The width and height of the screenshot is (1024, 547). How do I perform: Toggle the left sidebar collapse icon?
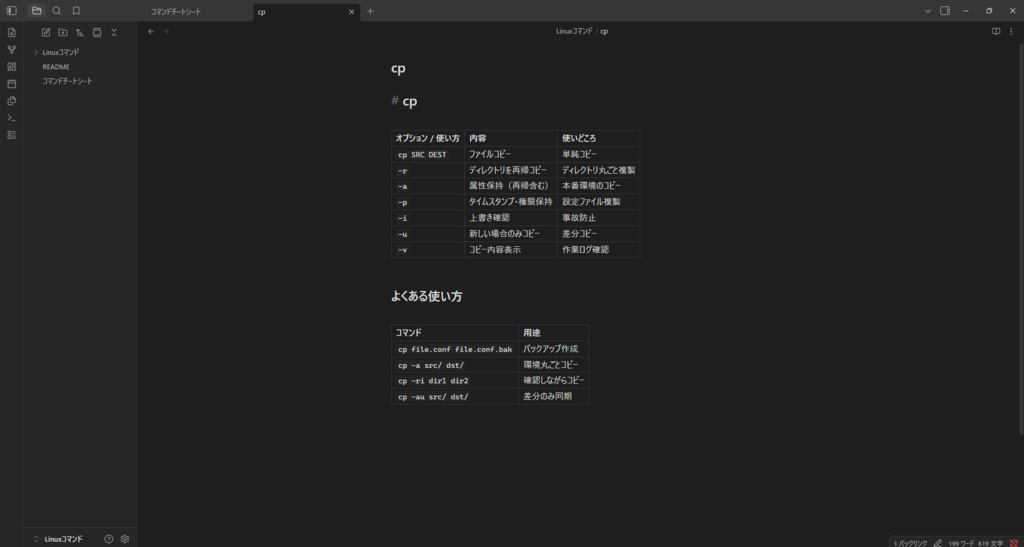tap(12, 11)
